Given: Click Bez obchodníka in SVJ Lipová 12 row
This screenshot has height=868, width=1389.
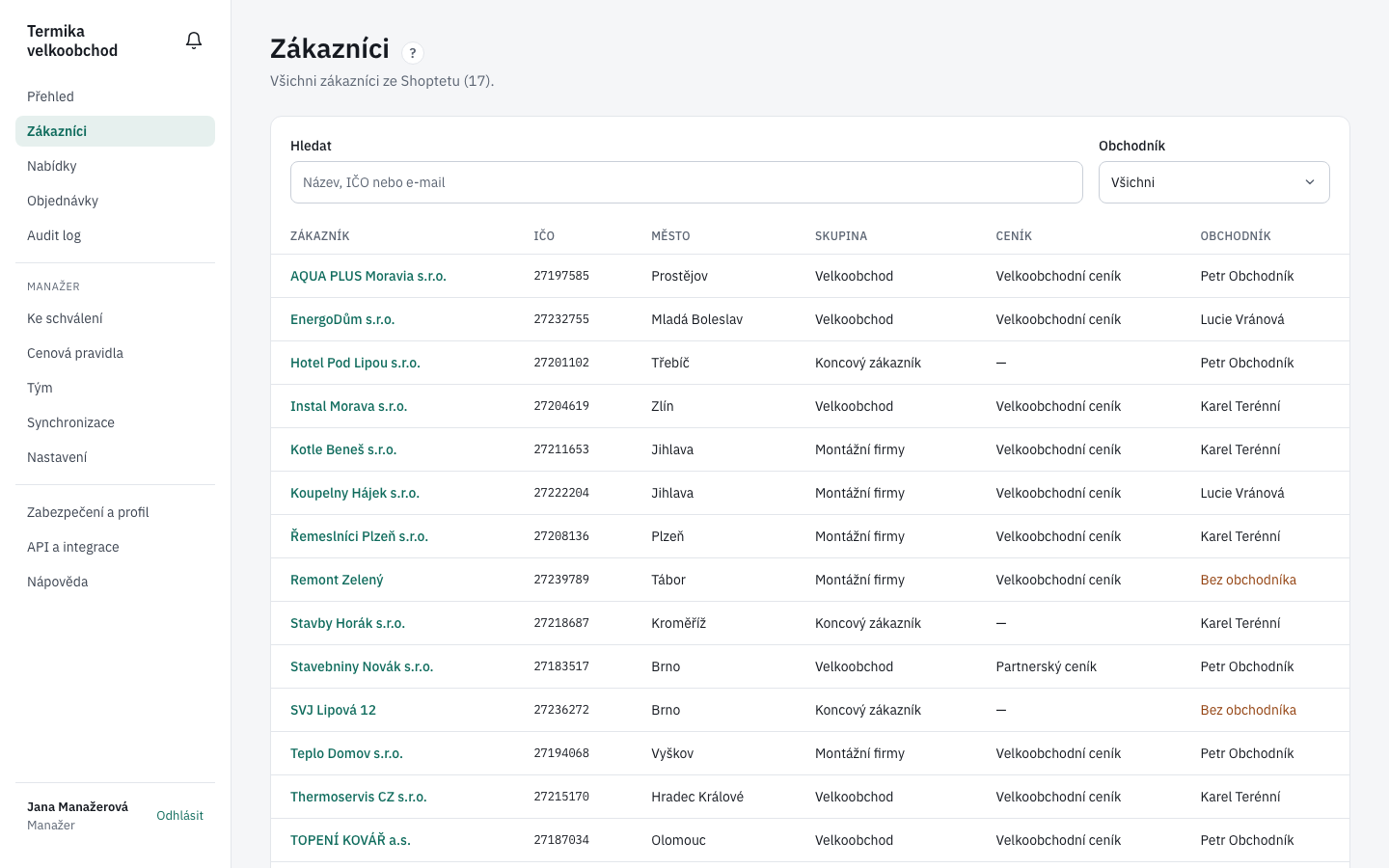Looking at the screenshot, I should pyautogui.click(x=1248, y=710).
